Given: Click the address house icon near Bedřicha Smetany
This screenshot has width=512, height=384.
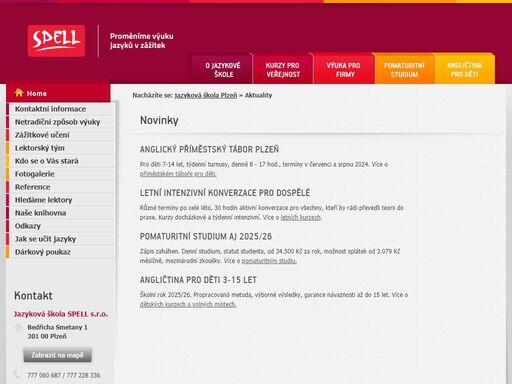Looking at the screenshot, I should coord(18,328).
